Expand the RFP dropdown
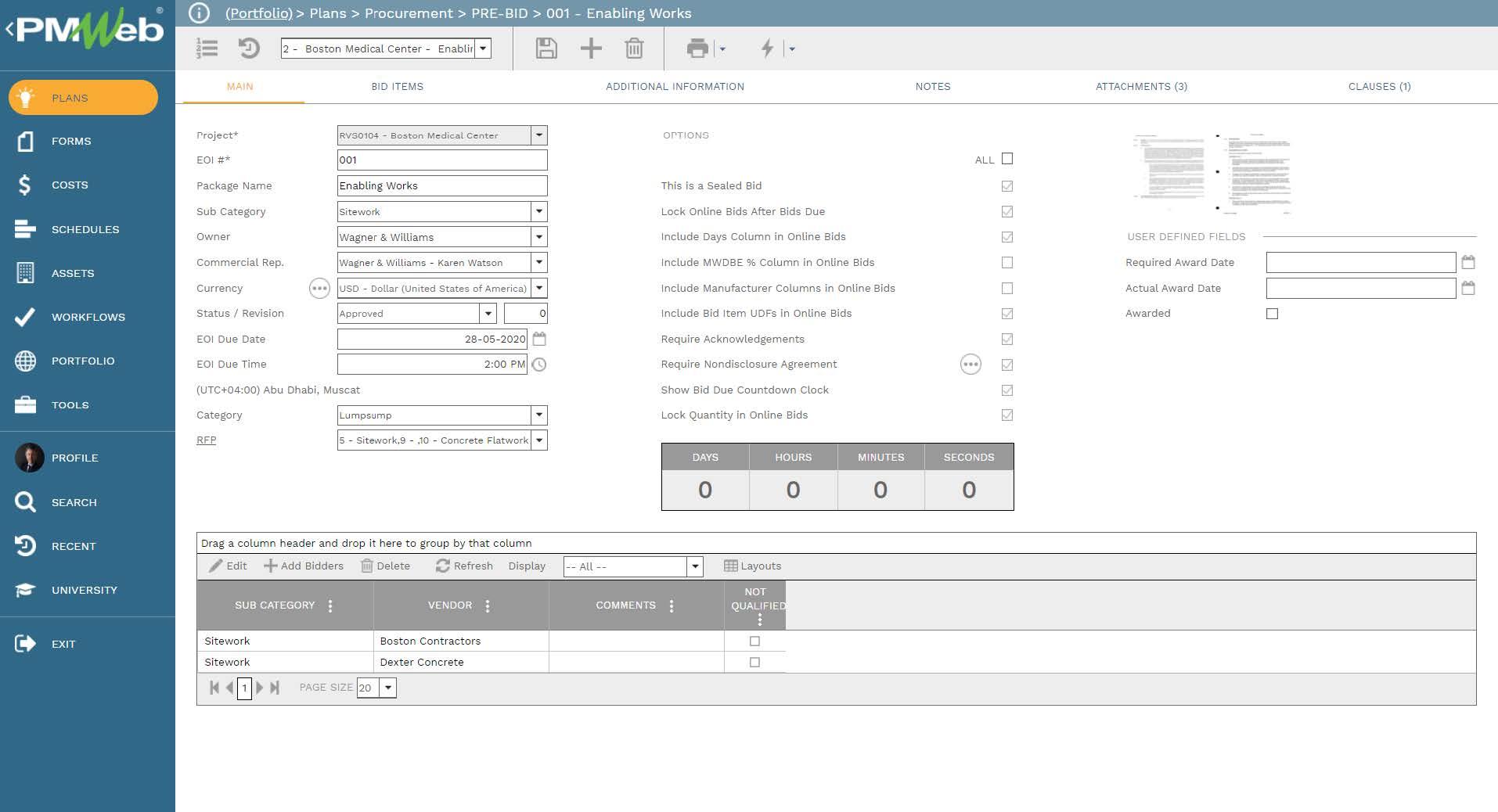The height and width of the screenshot is (812, 1498). coord(539,440)
